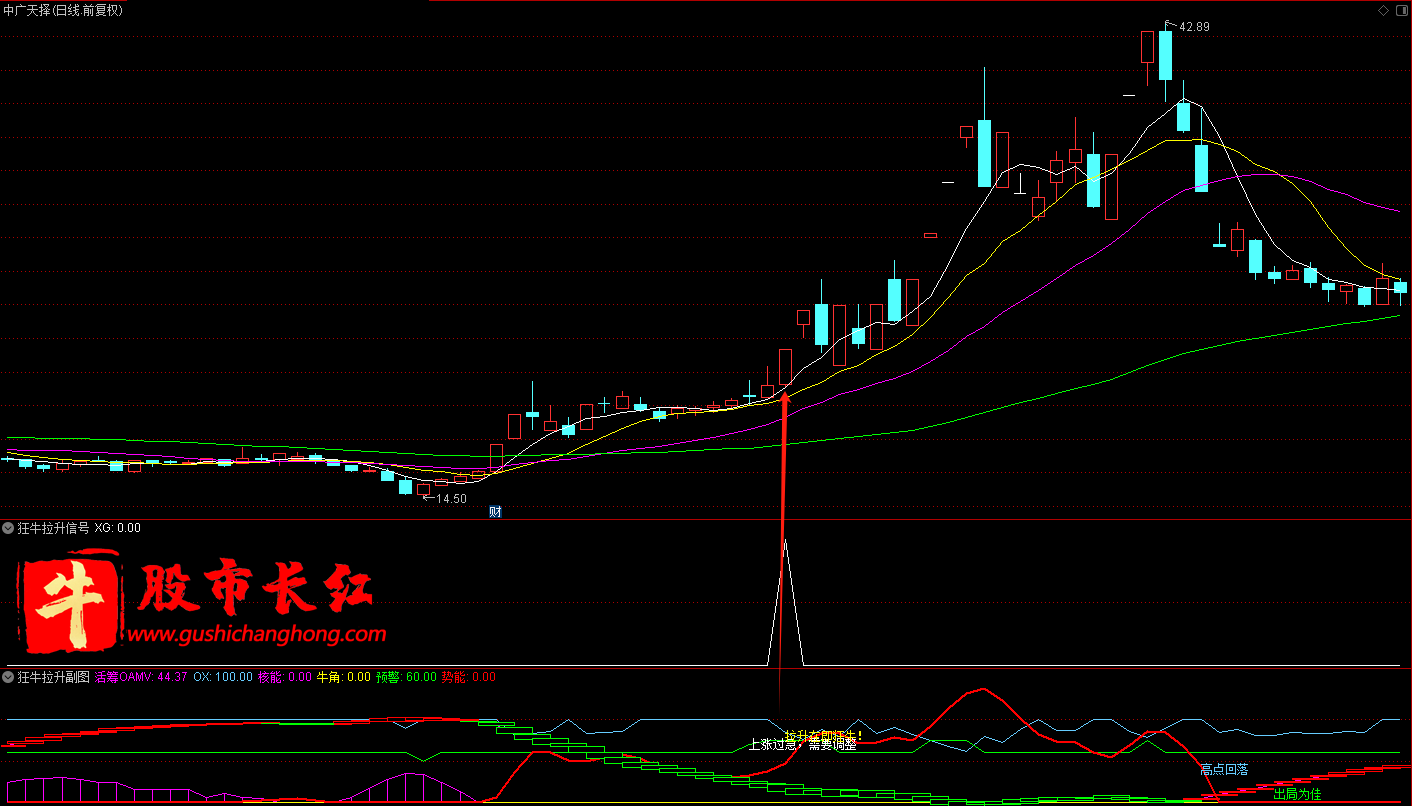
Task: Open the 狂牛拉升副图 indicator dropdown arrow
Action: 8,677
